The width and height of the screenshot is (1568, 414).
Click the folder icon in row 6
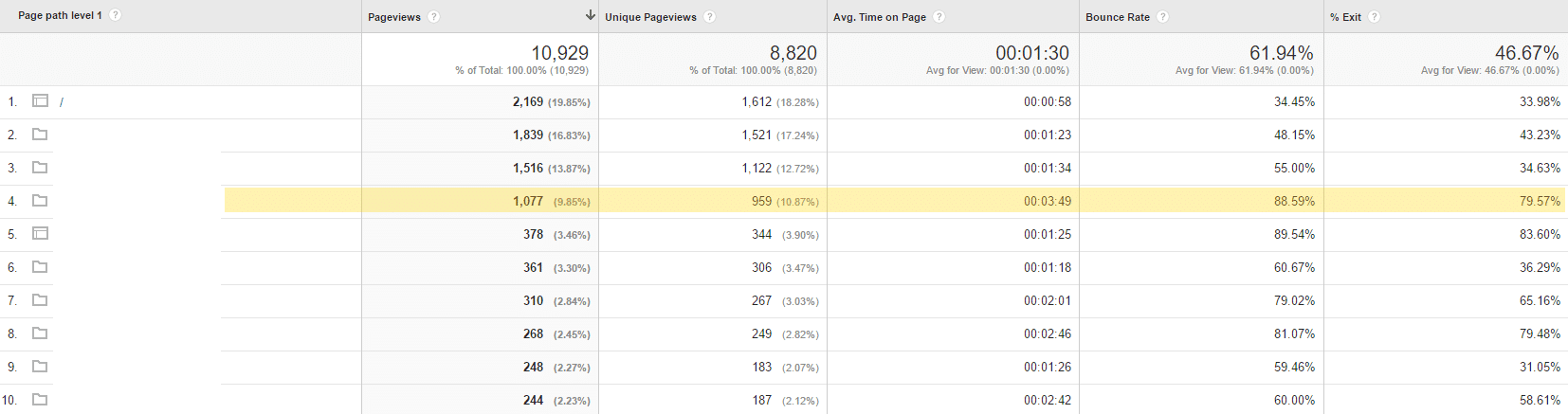(40, 267)
